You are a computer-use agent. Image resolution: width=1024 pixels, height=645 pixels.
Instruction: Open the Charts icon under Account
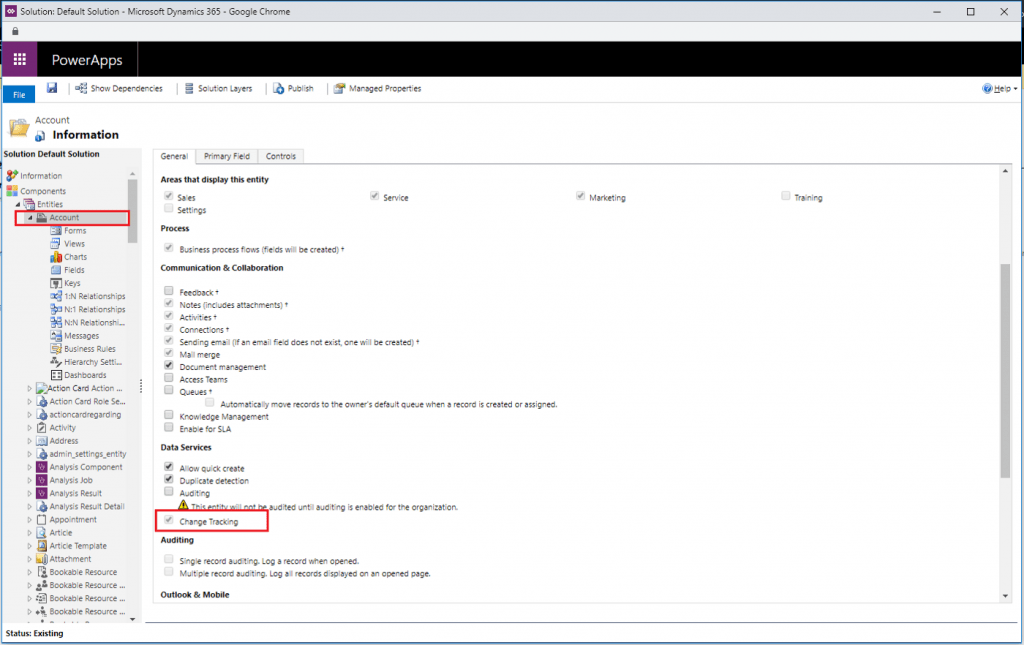(56, 257)
